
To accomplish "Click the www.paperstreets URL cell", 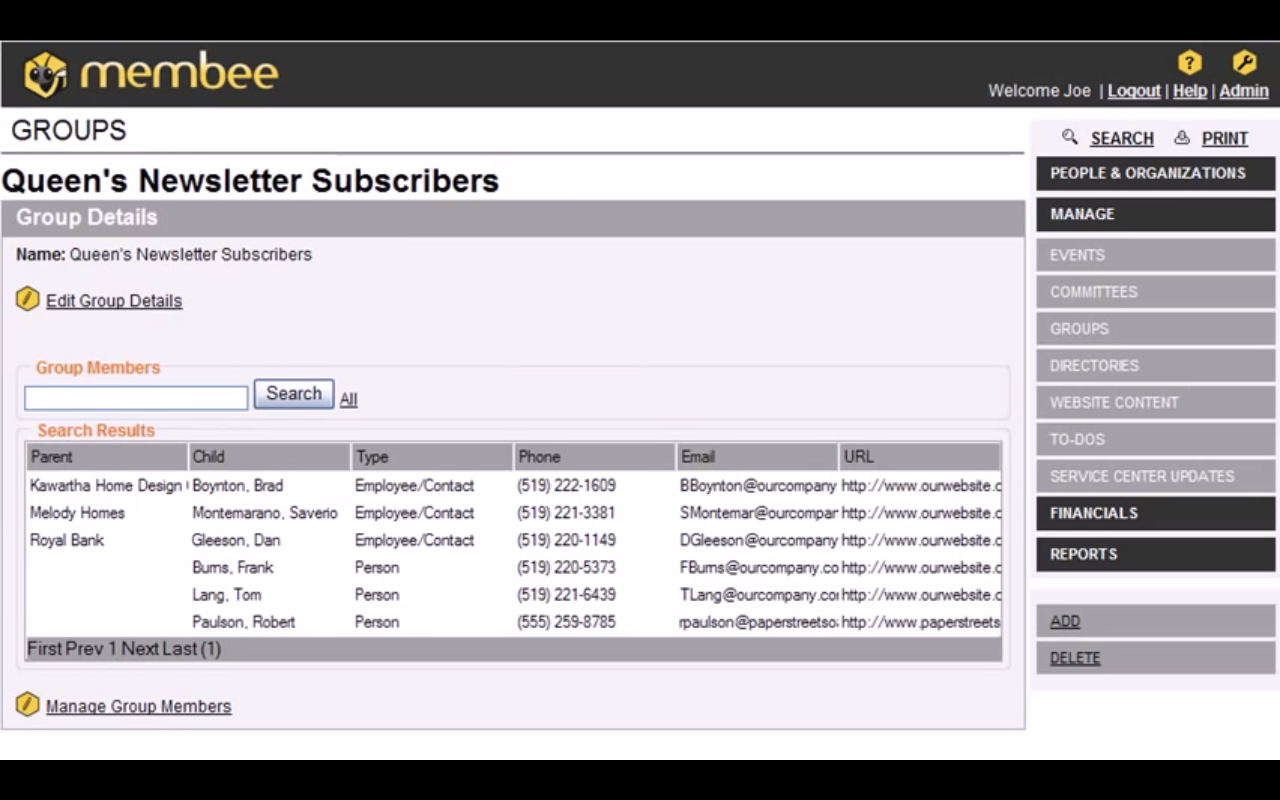I will tap(921, 622).
